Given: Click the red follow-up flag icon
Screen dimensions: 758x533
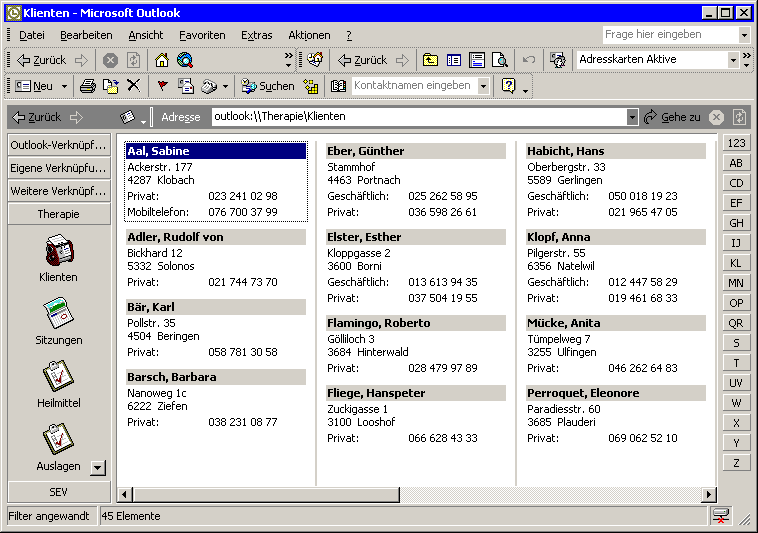Looking at the screenshot, I should tap(162, 86).
